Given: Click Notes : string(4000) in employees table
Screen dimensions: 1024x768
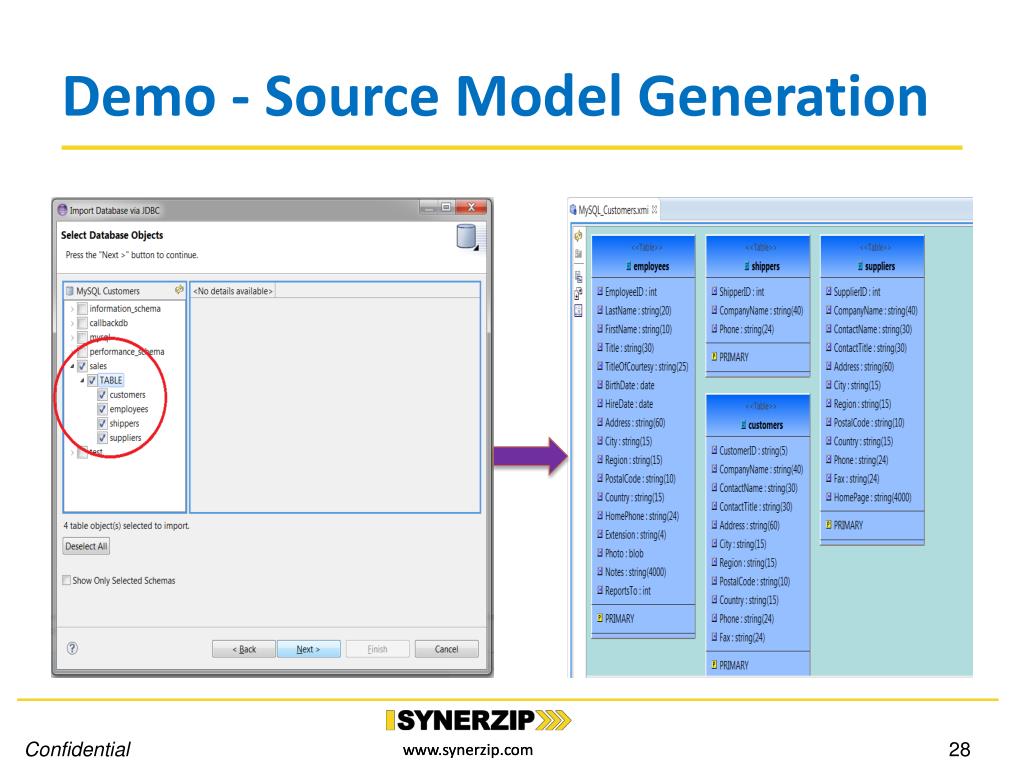Looking at the screenshot, I should pyautogui.click(x=635, y=571).
